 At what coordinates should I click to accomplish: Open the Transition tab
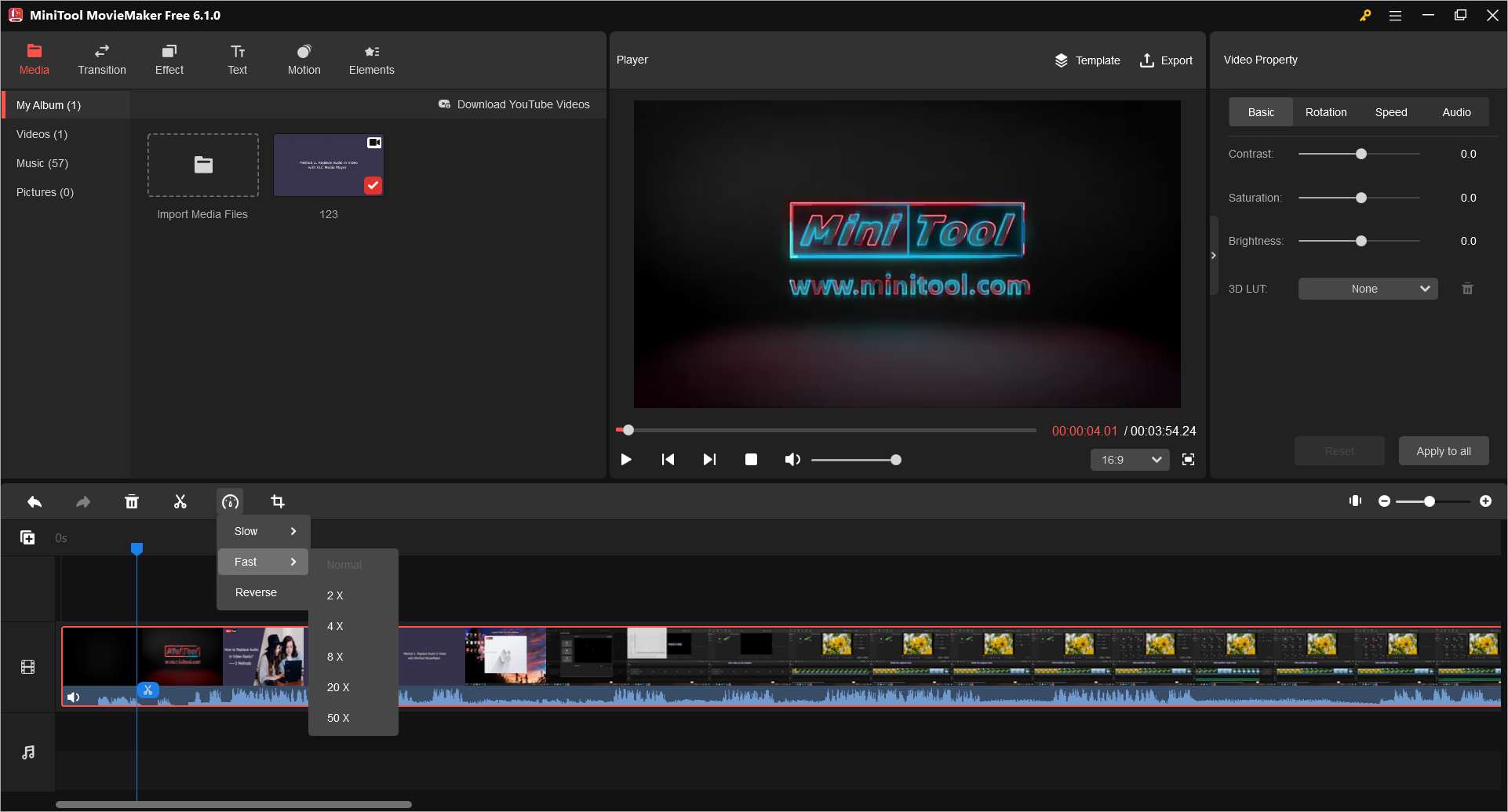pyautogui.click(x=102, y=60)
